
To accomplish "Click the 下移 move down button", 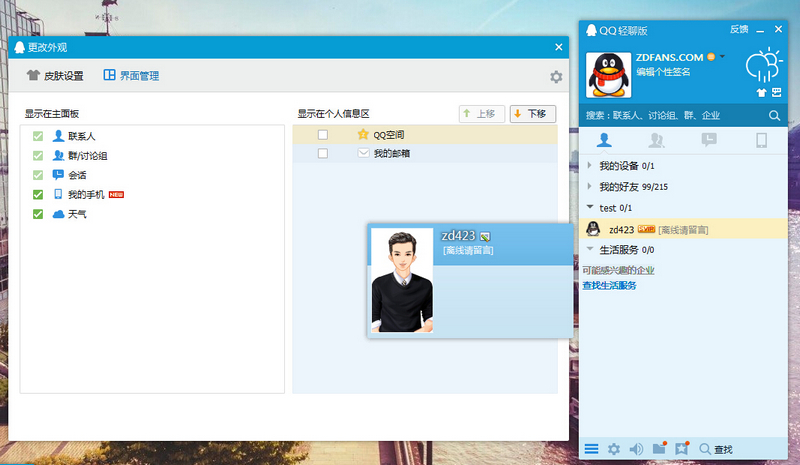I will click(x=532, y=114).
